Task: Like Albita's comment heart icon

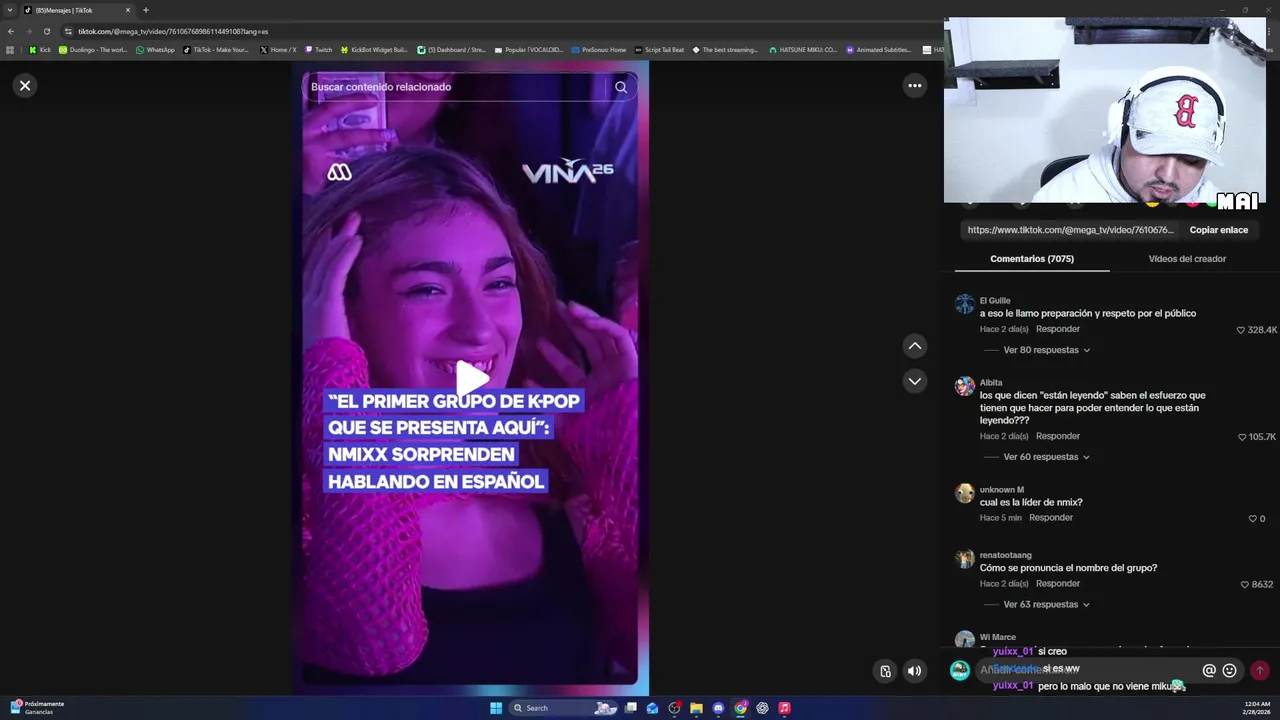Action: [1242, 437]
